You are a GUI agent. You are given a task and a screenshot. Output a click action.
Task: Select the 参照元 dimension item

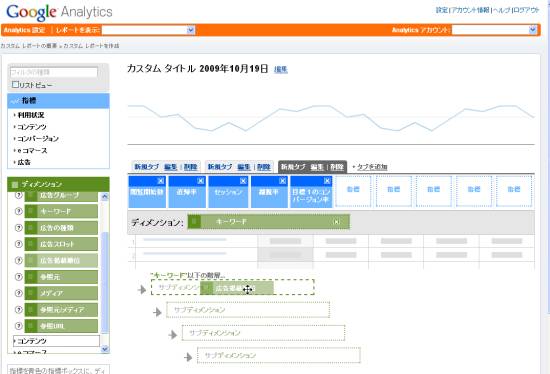click(61, 277)
